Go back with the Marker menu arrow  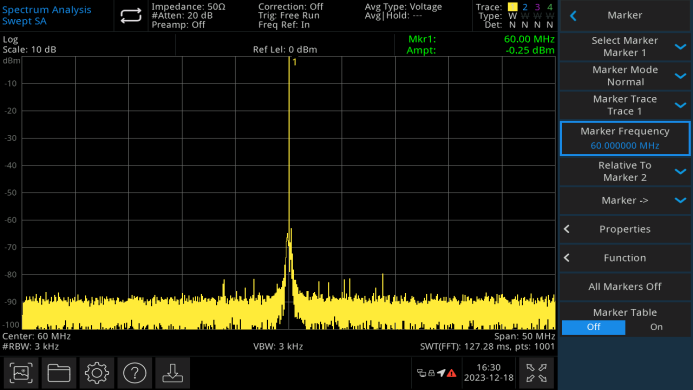click(573, 16)
